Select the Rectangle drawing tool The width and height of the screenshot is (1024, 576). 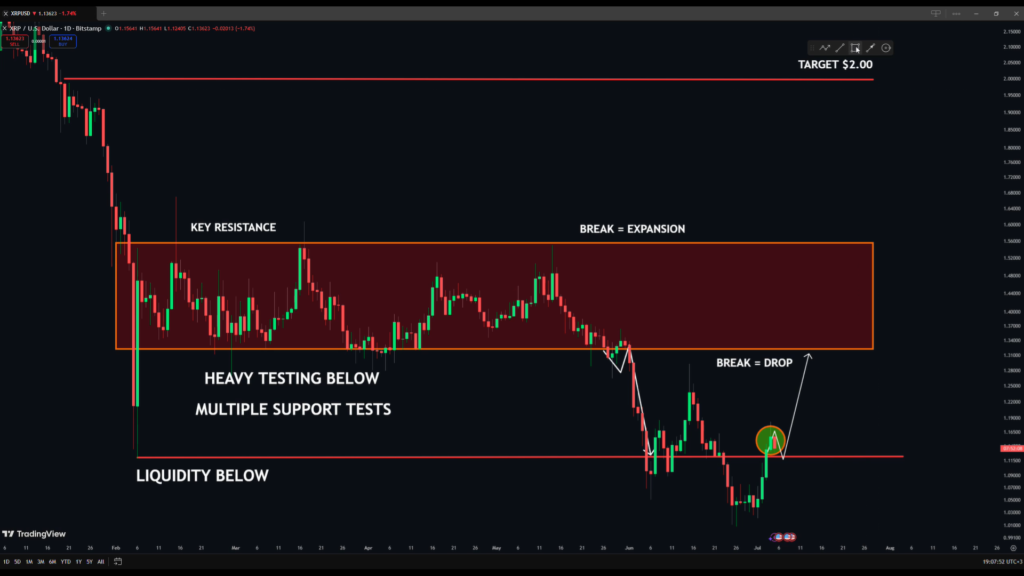point(855,48)
